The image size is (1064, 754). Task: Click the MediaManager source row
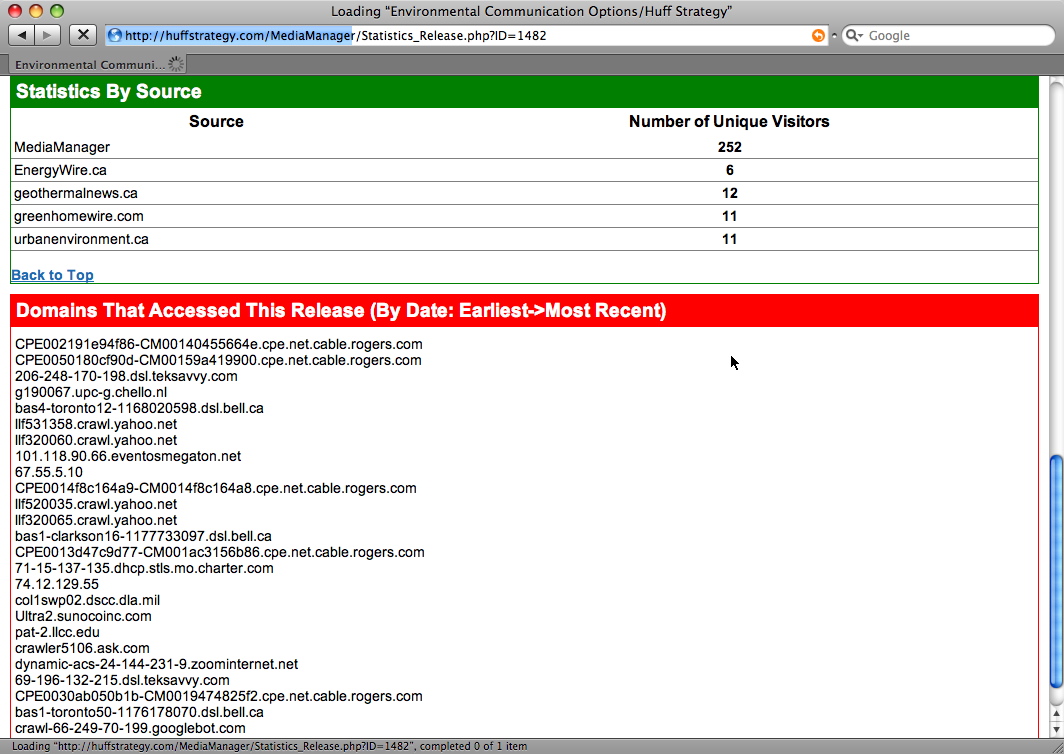62,147
